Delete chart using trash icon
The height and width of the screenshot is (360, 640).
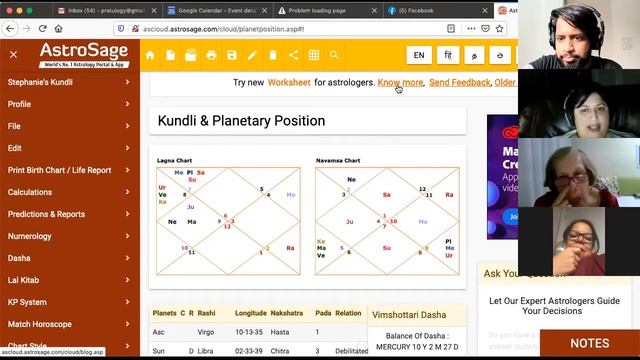pos(273,55)
